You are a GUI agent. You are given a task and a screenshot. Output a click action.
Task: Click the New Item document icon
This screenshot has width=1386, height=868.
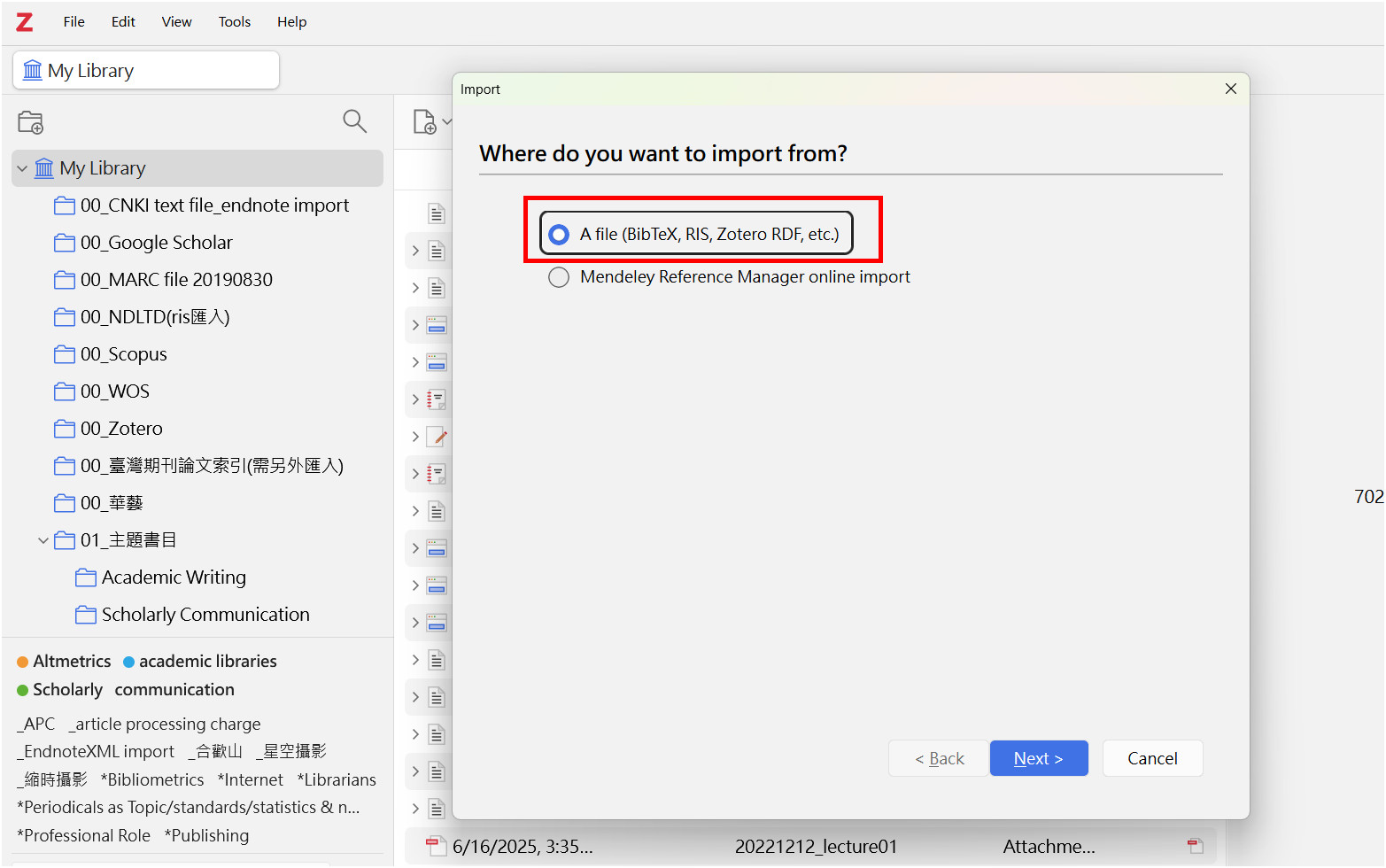coord(425,121)
